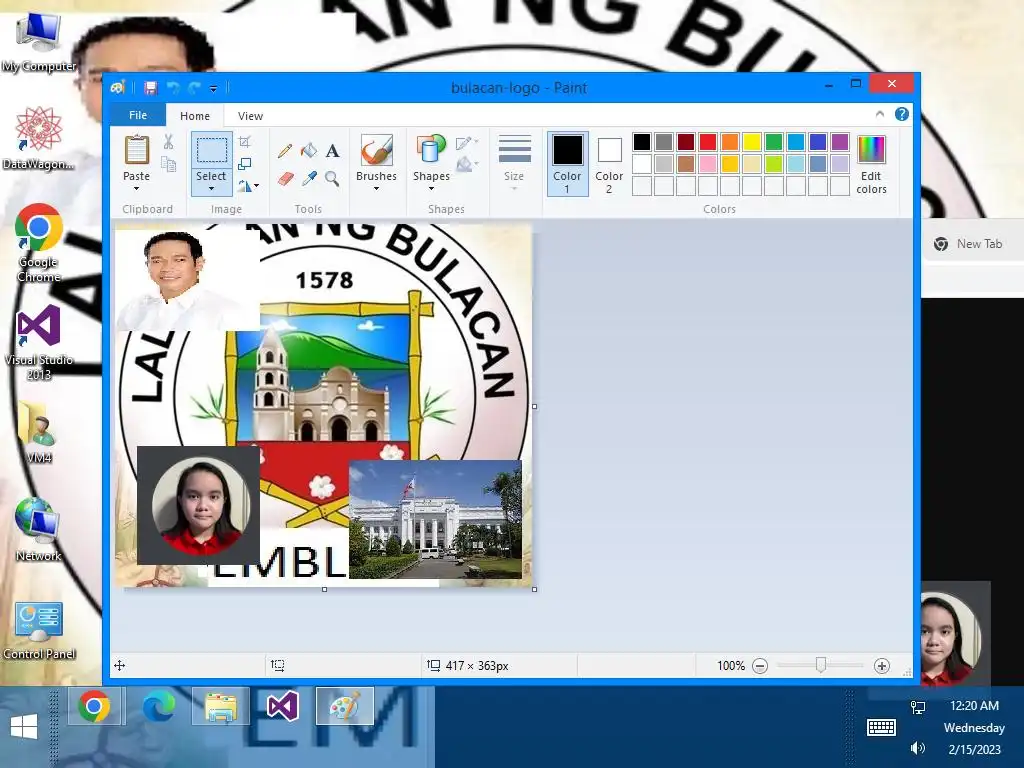Viewport: 1024px width, 768px height.
Task: Click the Visual Studio taskbar button
Action: click(x=283, y=706)
